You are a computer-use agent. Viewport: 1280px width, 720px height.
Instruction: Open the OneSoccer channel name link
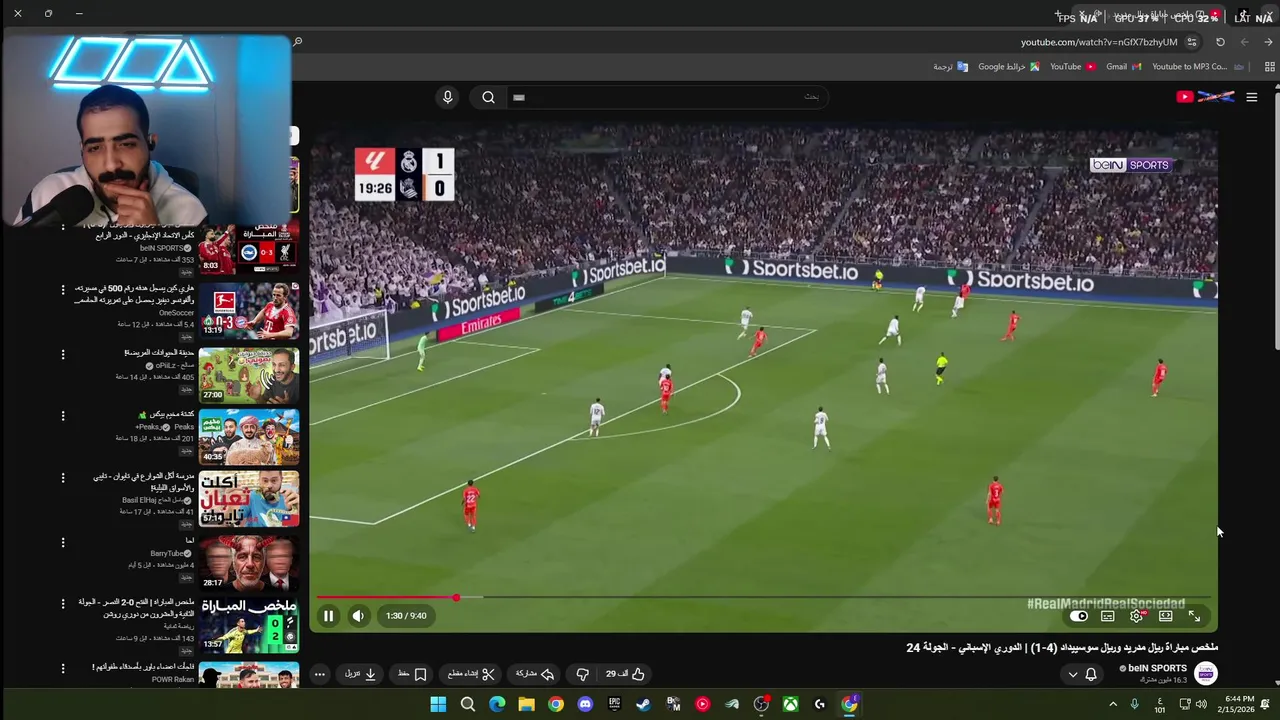tap(176, 313)
